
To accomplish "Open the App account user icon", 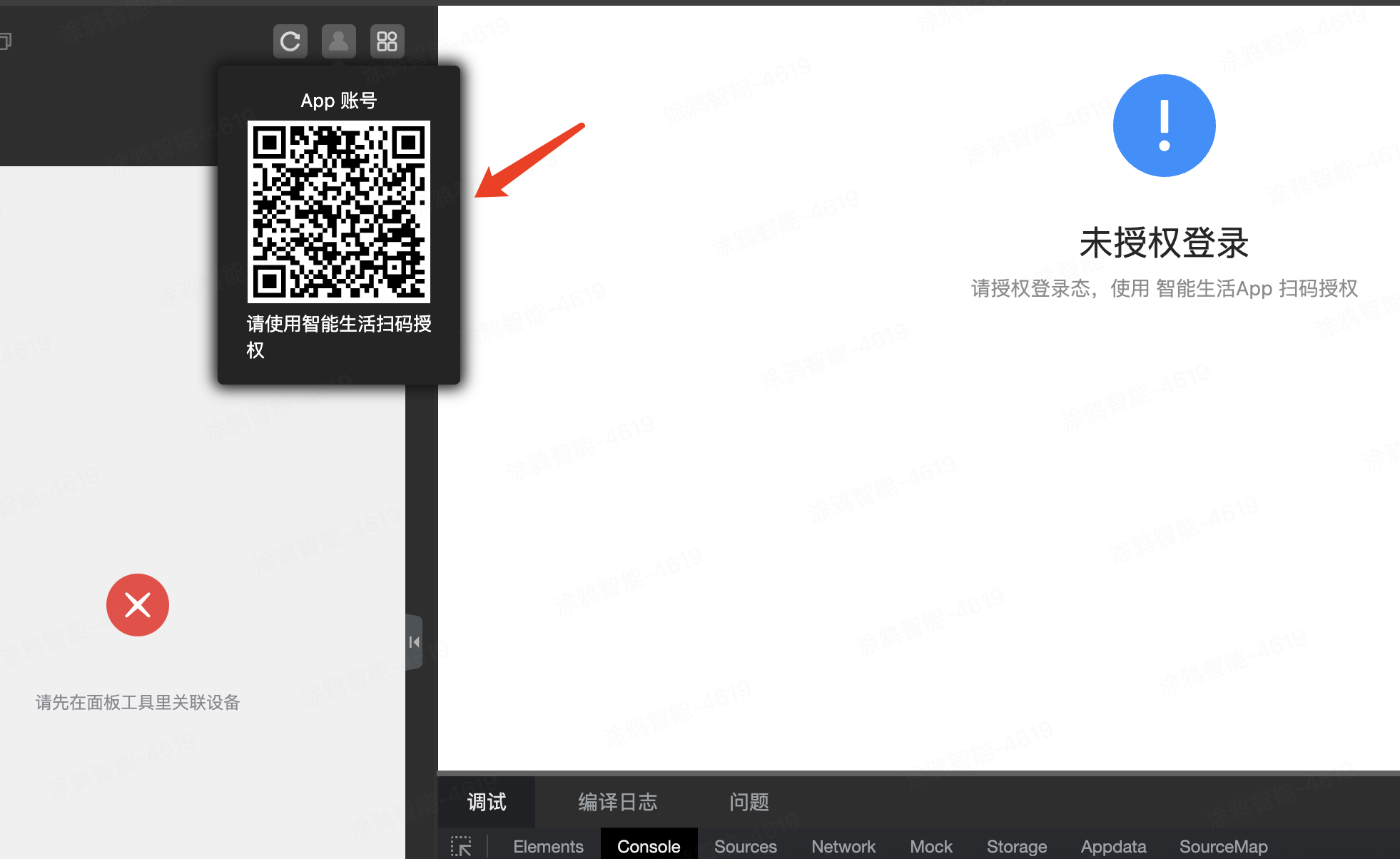I will (338, 41).
